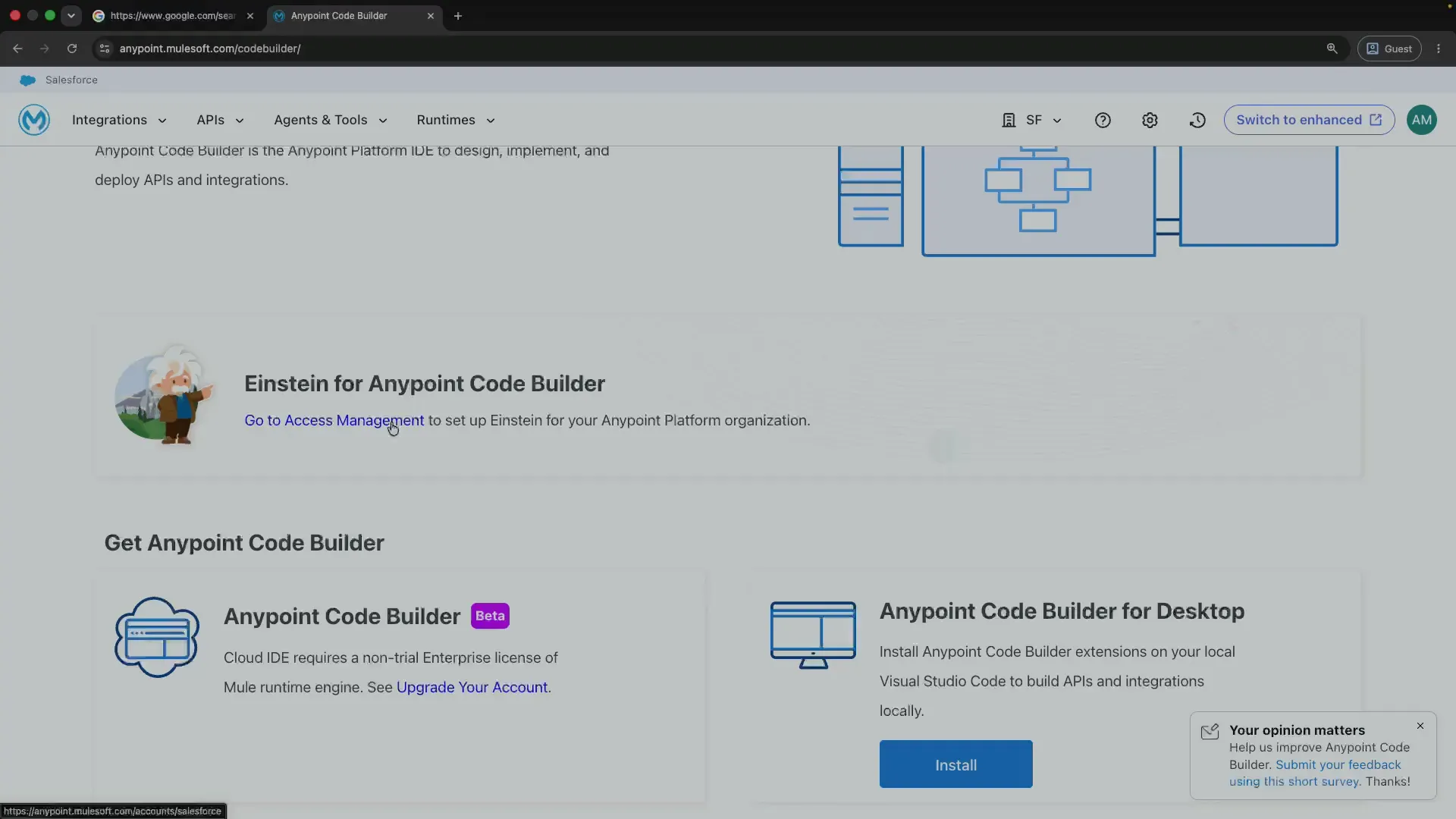Click the purple Beta badge

pos(490,616)
